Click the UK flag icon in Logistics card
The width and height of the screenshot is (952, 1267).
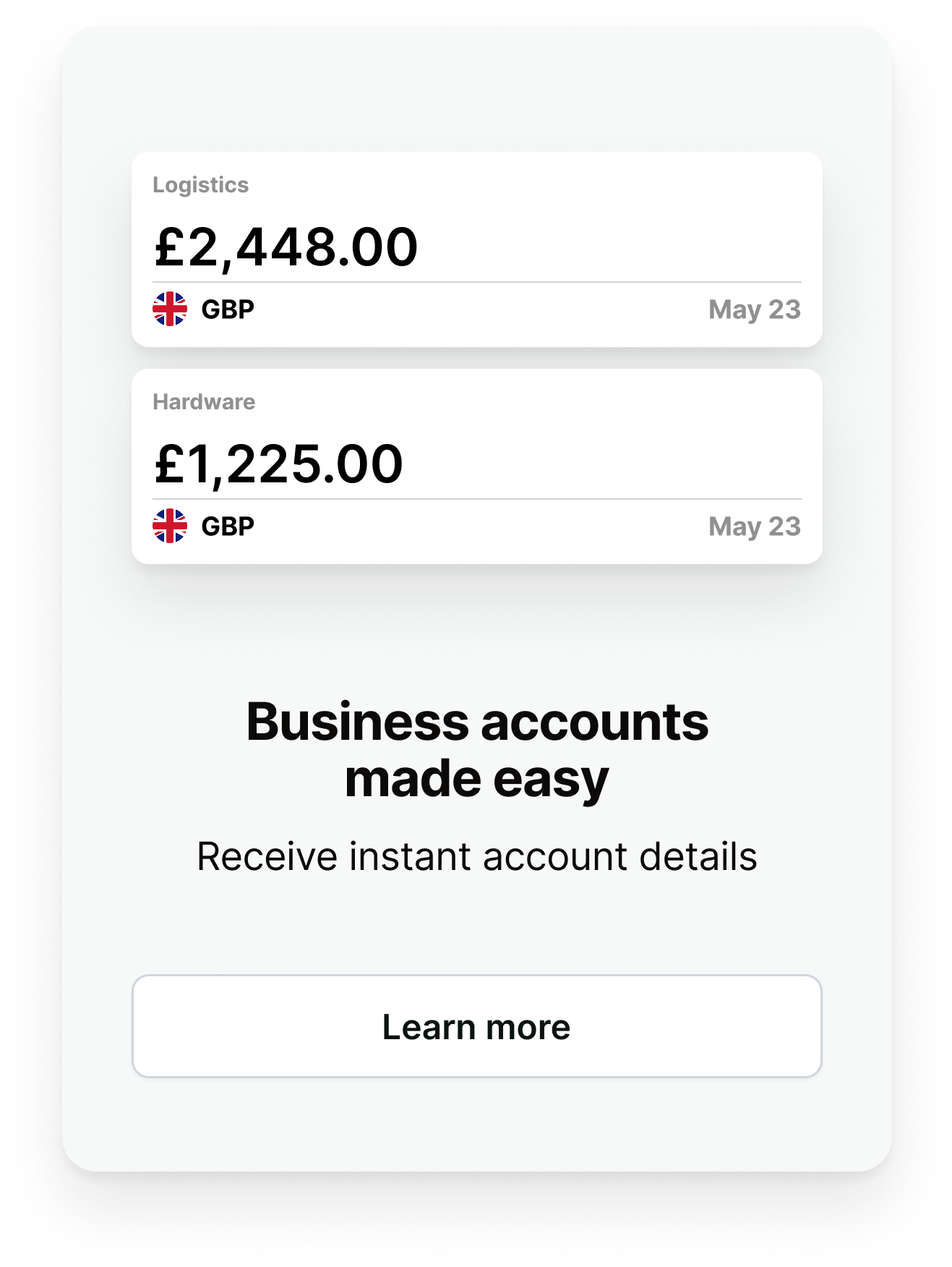[170, 310]
